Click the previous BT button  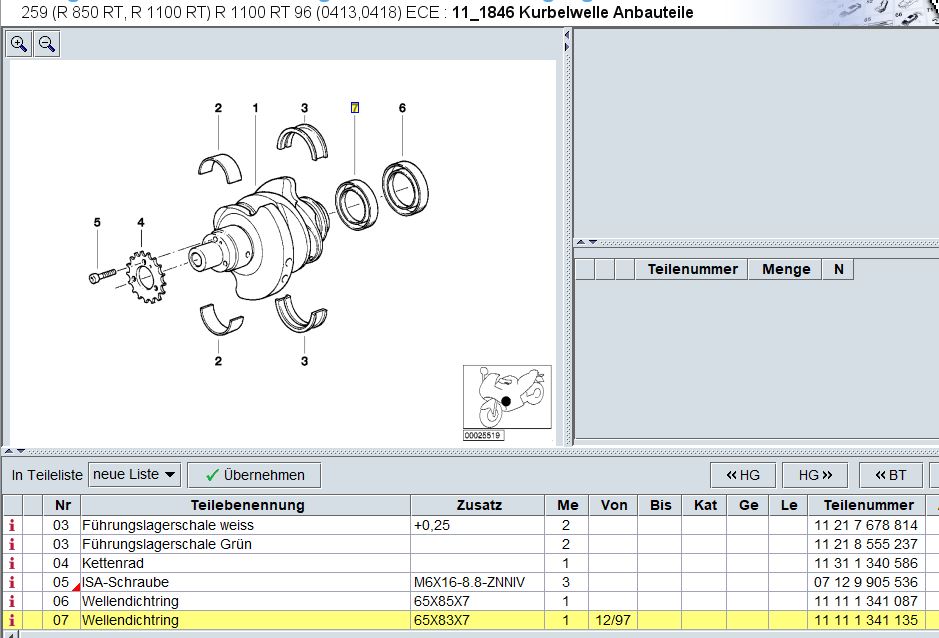(890, 475)
